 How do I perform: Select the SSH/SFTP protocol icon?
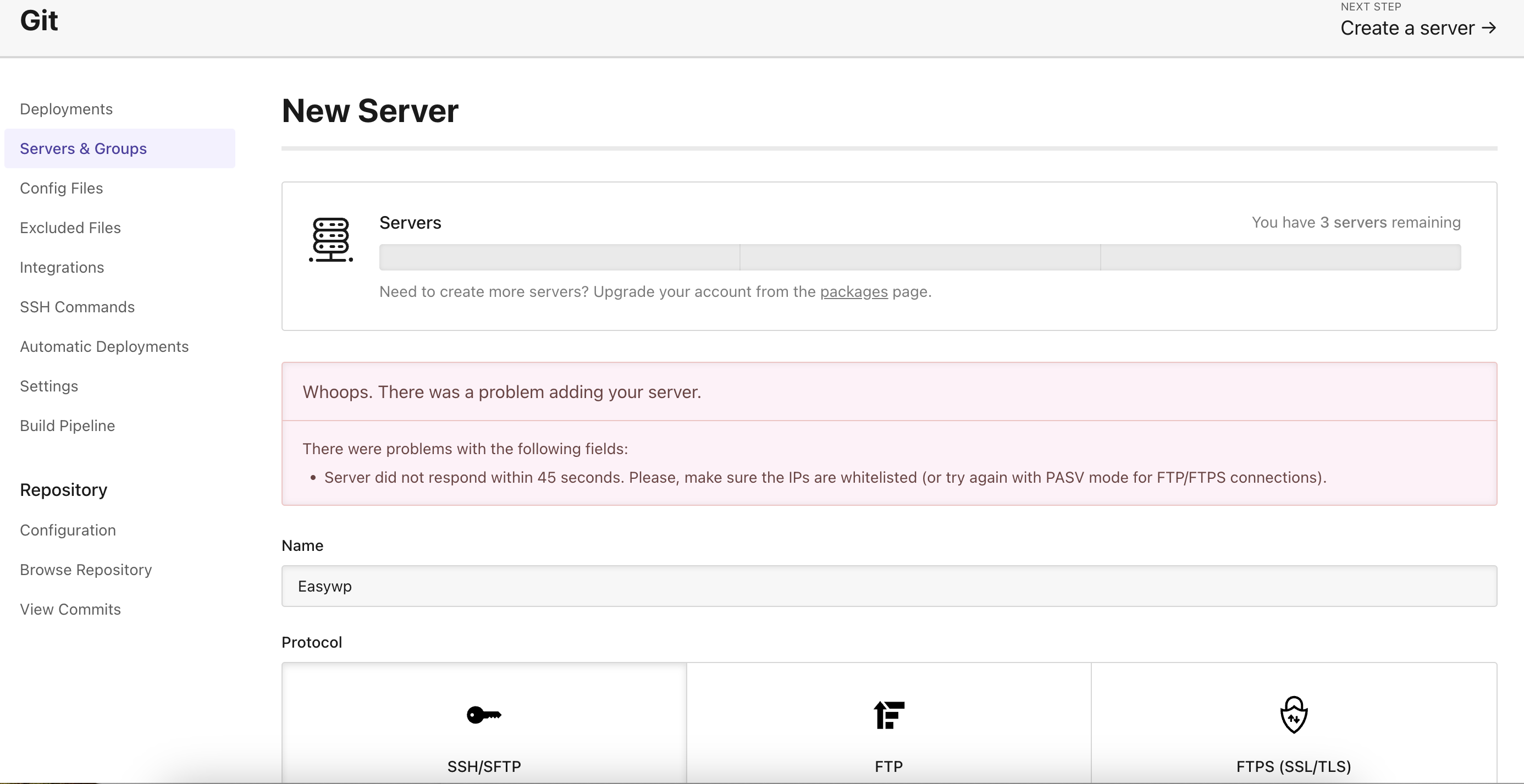click(483, 713)
